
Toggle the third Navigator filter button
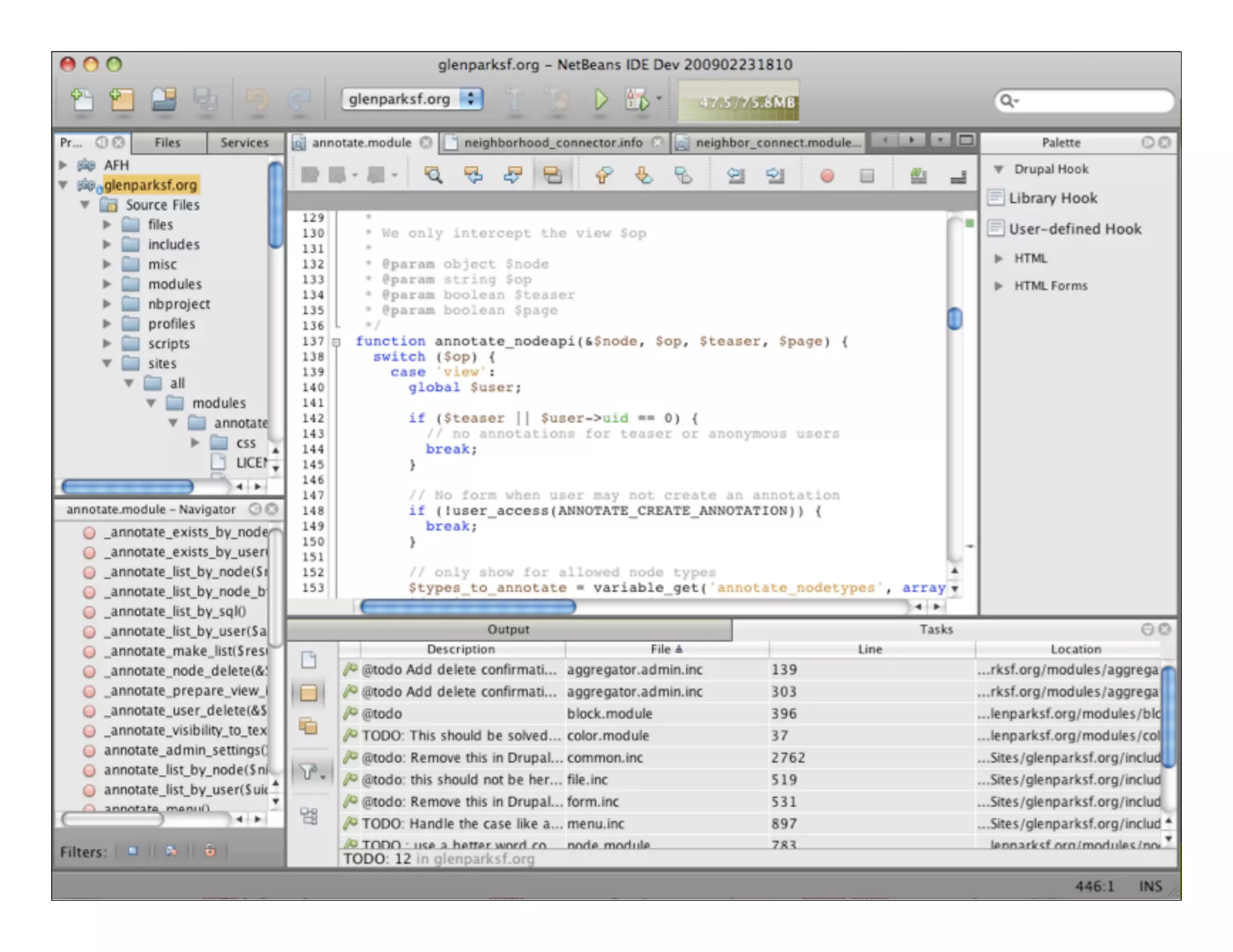click(x=210, y=851)
